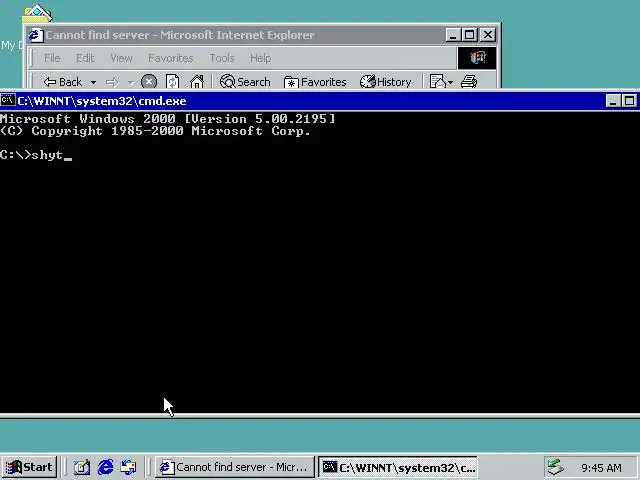Maximize the Internet Explorer window
The width and height of the screenshot is (640, 480).
pyautogui.click(x=469, y=35)
